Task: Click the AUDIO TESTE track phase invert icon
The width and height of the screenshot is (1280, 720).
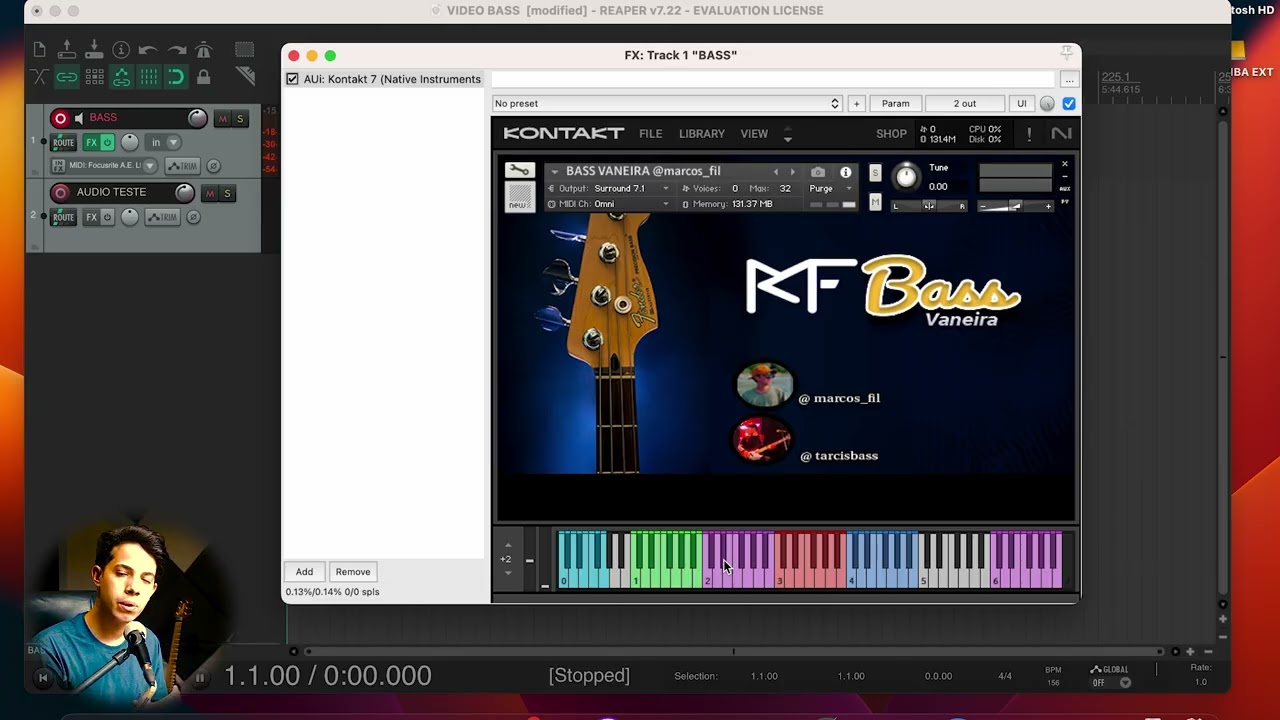Action: (194, 217)
